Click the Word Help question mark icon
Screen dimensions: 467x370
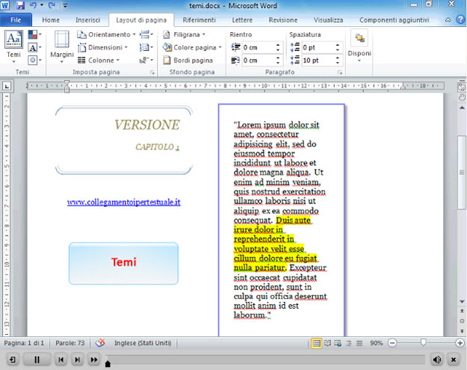460,20
